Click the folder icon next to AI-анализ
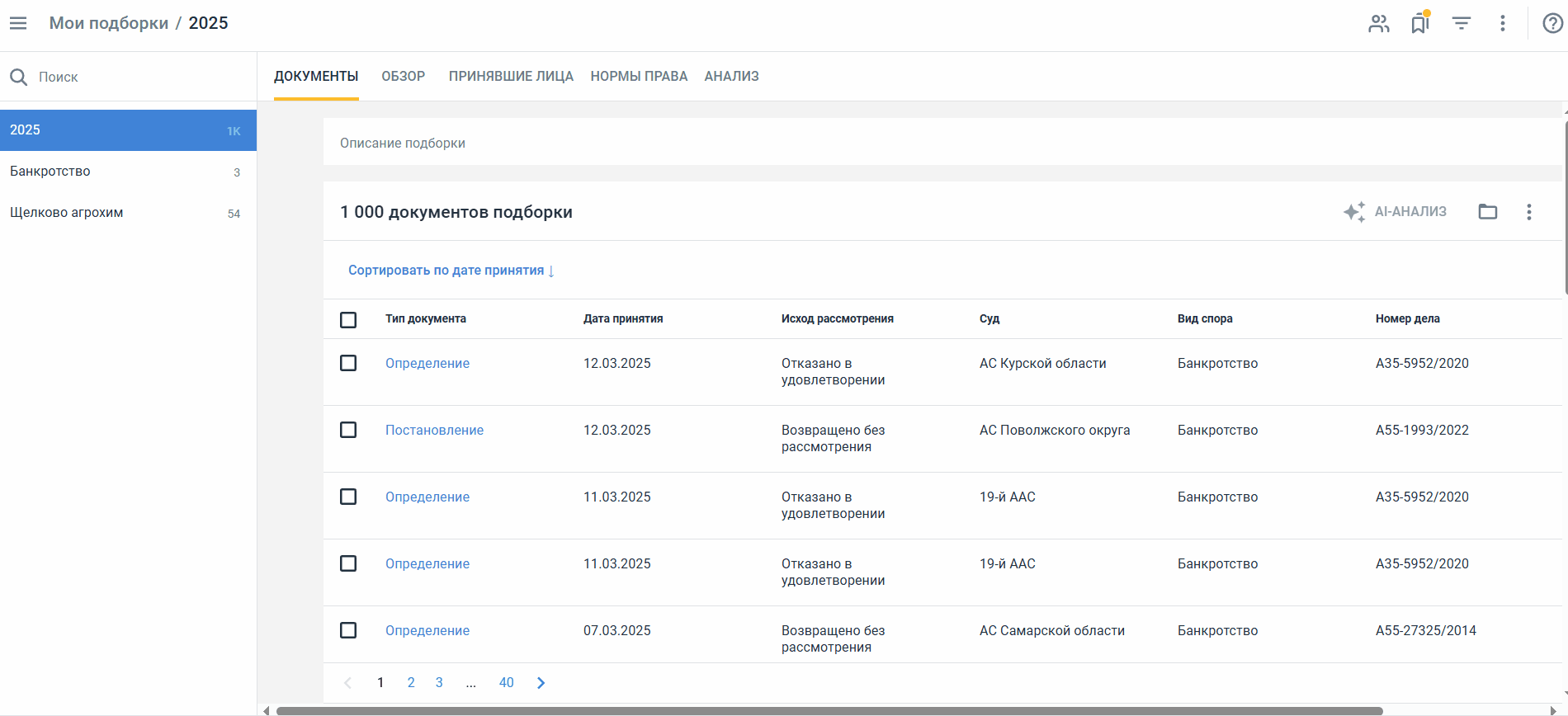Screen dimensions: 1568x716 pos(1487,212)
